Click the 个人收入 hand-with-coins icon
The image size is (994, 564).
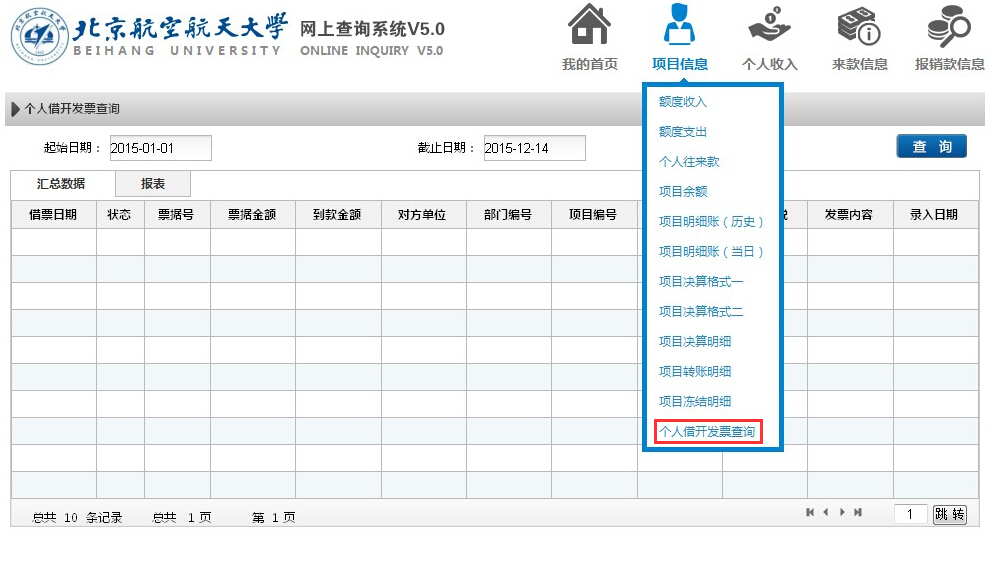tap(769, 26)
